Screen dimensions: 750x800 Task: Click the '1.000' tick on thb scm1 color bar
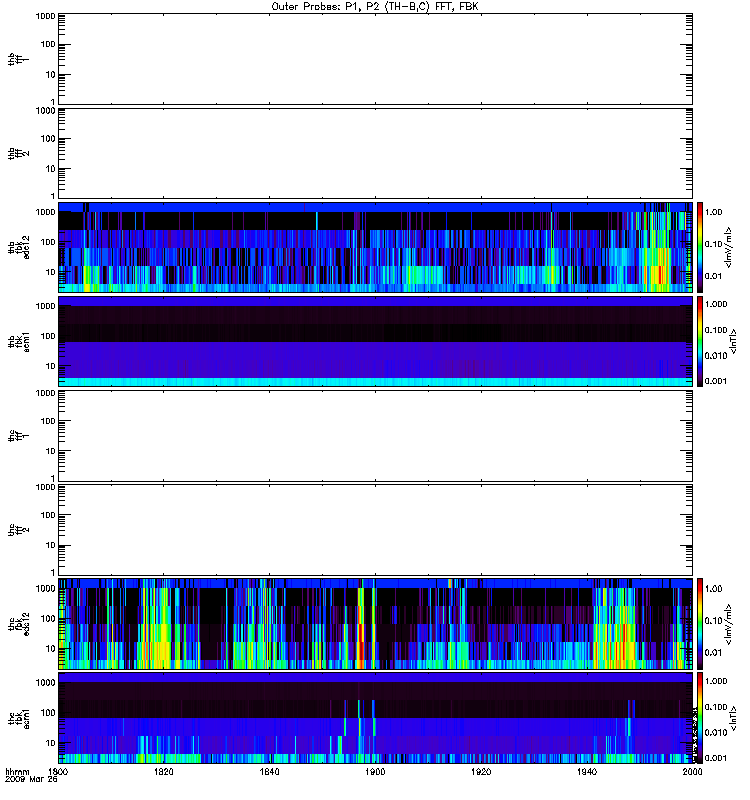[716, 304]
